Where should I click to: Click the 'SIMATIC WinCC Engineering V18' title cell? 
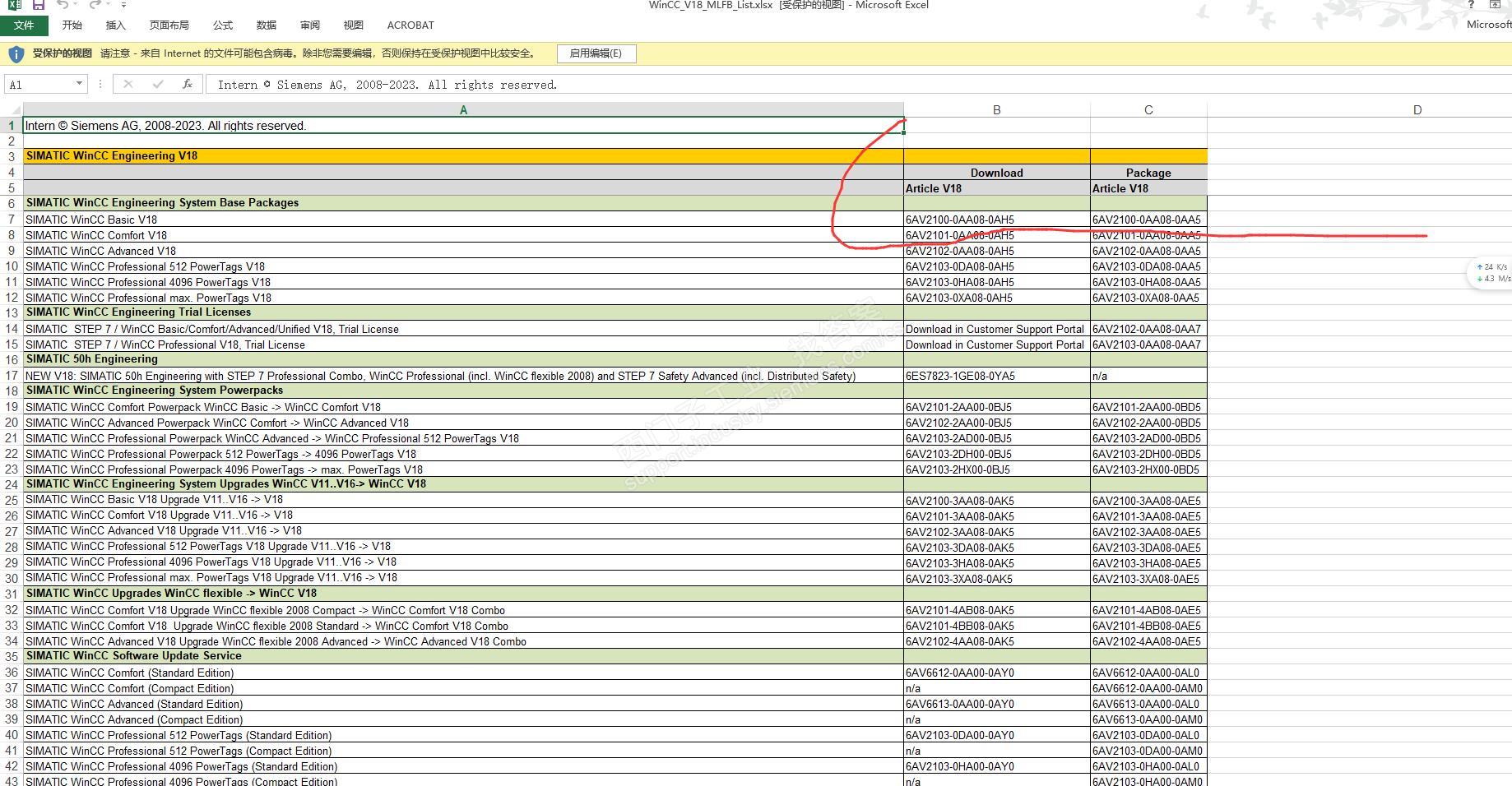(463, 156)
